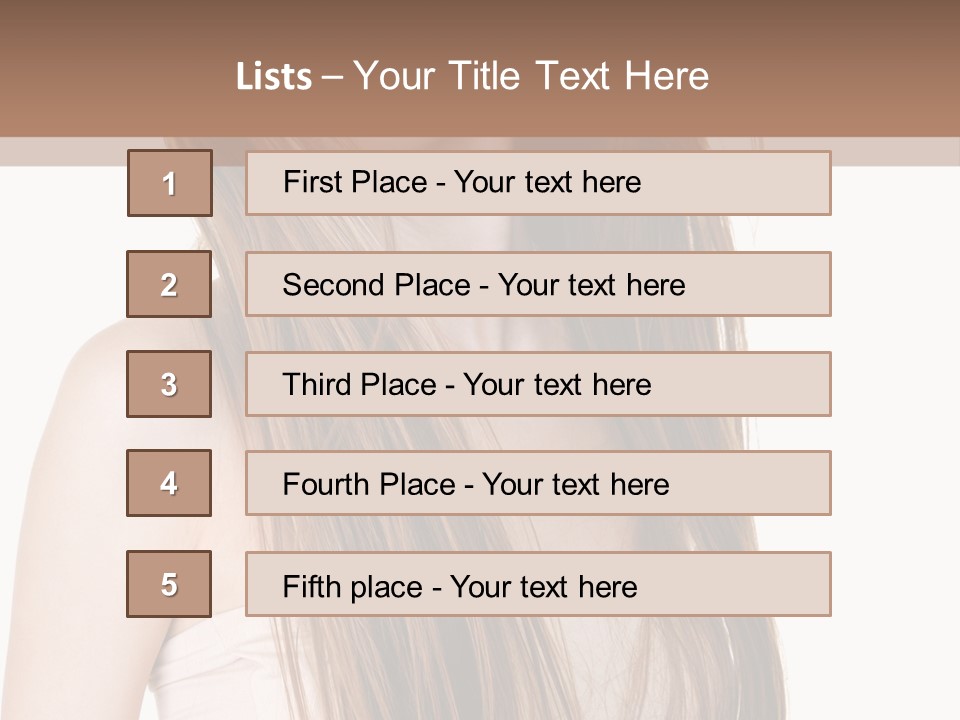Click 'Your text here' after First Place
Viewport: 960px width, 720px height.
pos(547,182)
